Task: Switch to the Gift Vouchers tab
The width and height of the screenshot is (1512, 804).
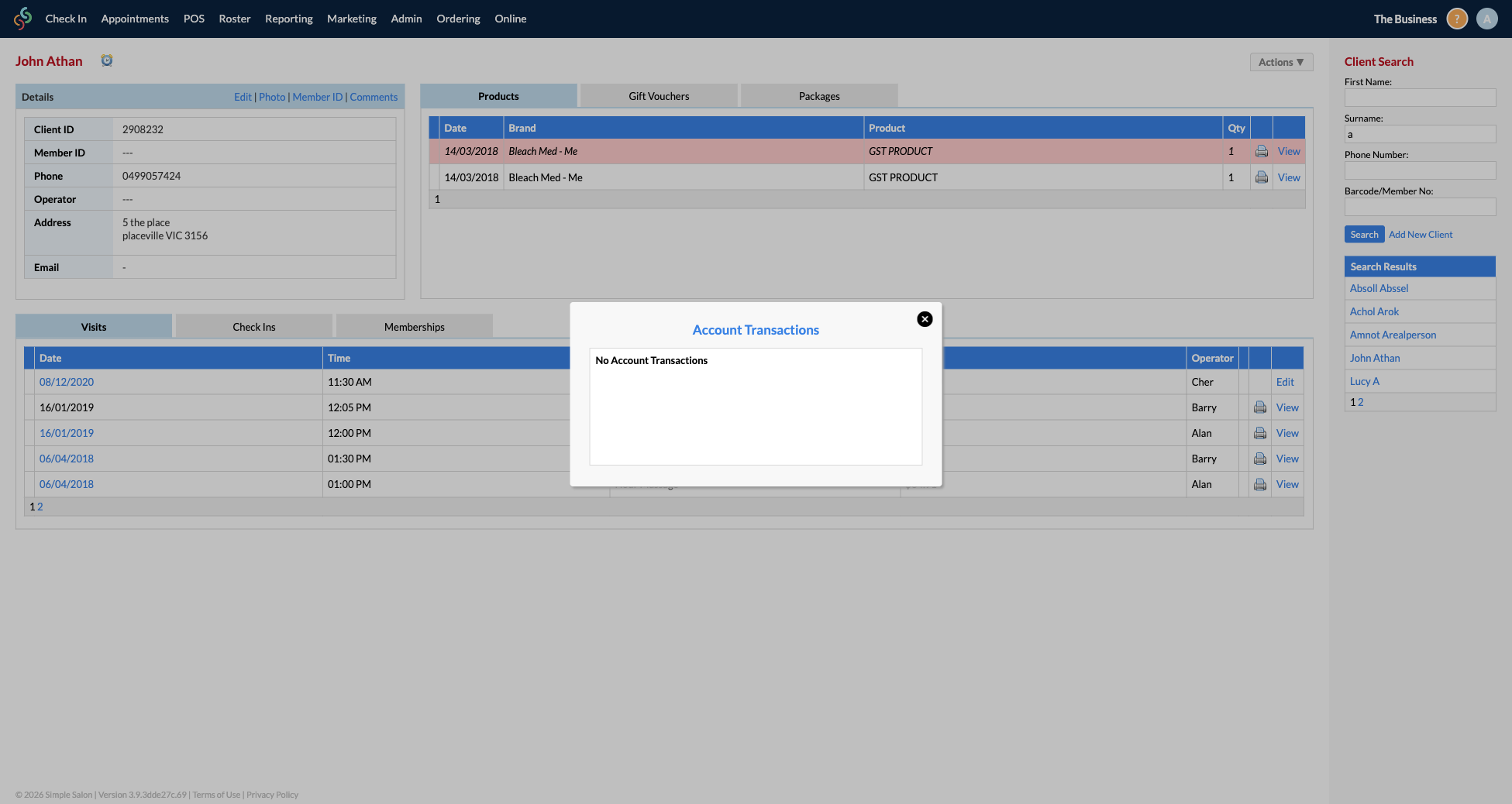Action: coord(658,95)
